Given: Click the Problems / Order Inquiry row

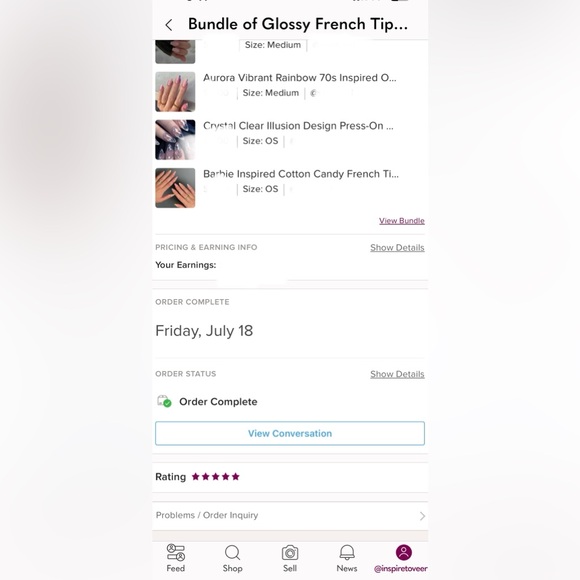Looking at the screenshot, I should [x=290, y=516].
